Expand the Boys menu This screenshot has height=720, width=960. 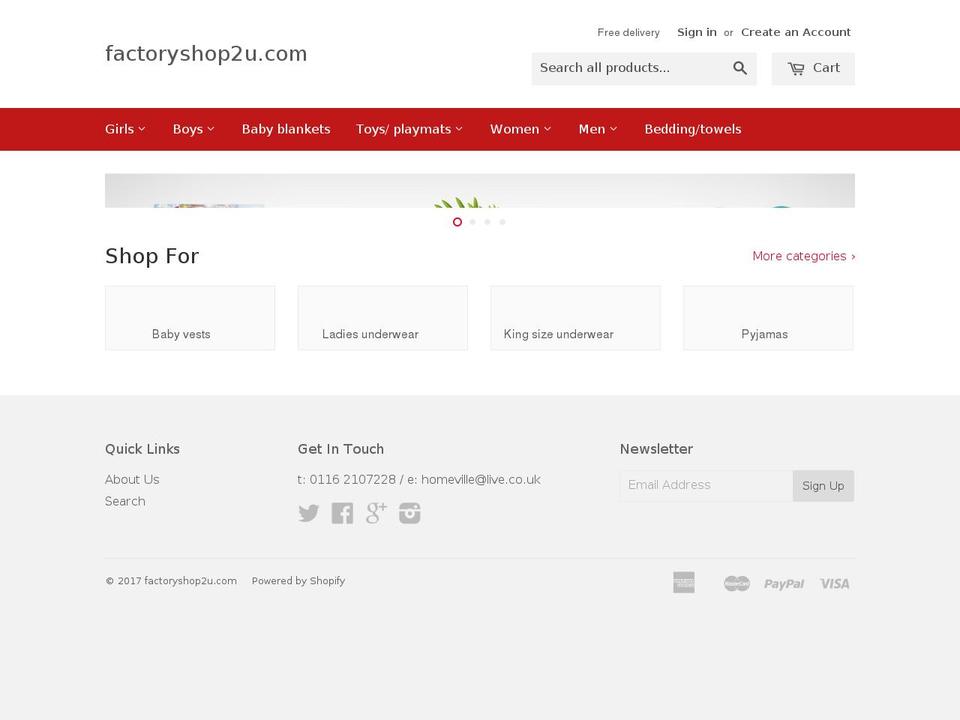click(x=193, y=129)
